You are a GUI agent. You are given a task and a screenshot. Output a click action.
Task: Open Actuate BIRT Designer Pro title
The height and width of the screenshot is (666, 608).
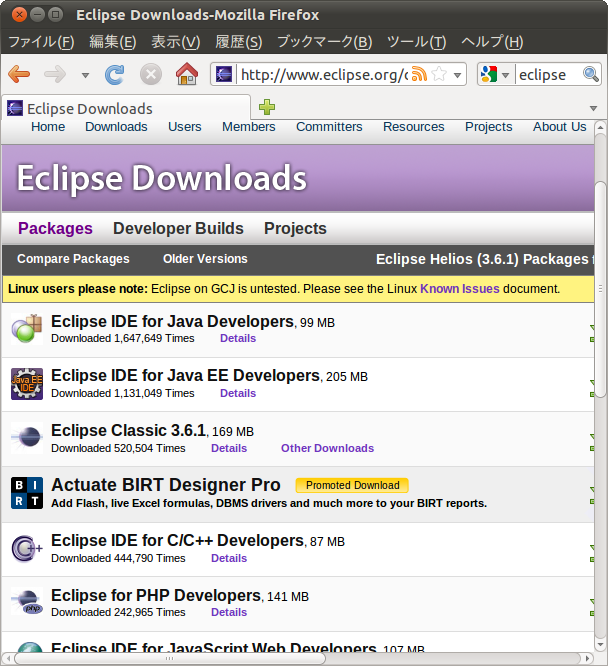point(166,485)
